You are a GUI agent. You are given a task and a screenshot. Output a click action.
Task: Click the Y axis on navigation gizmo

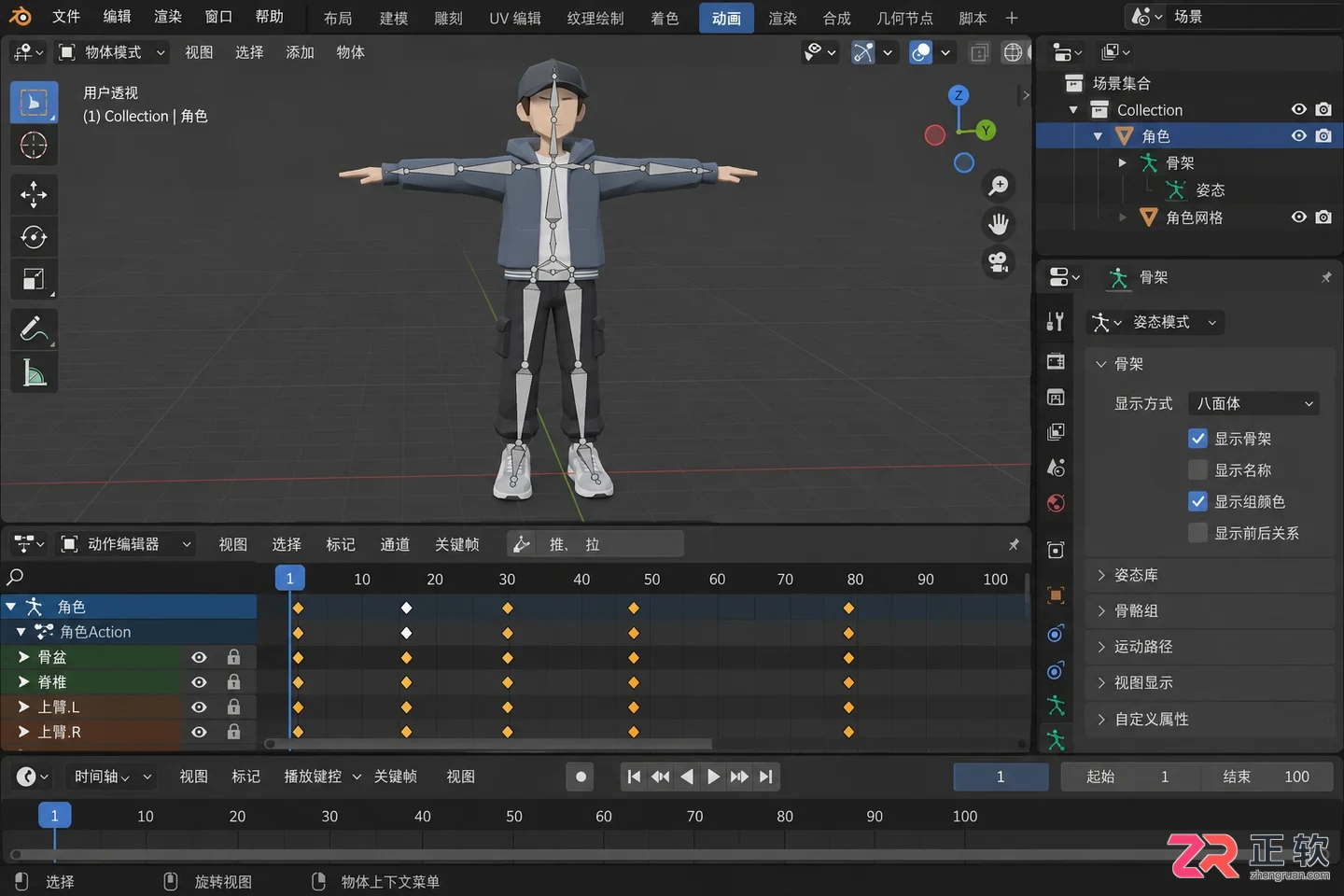986,131
